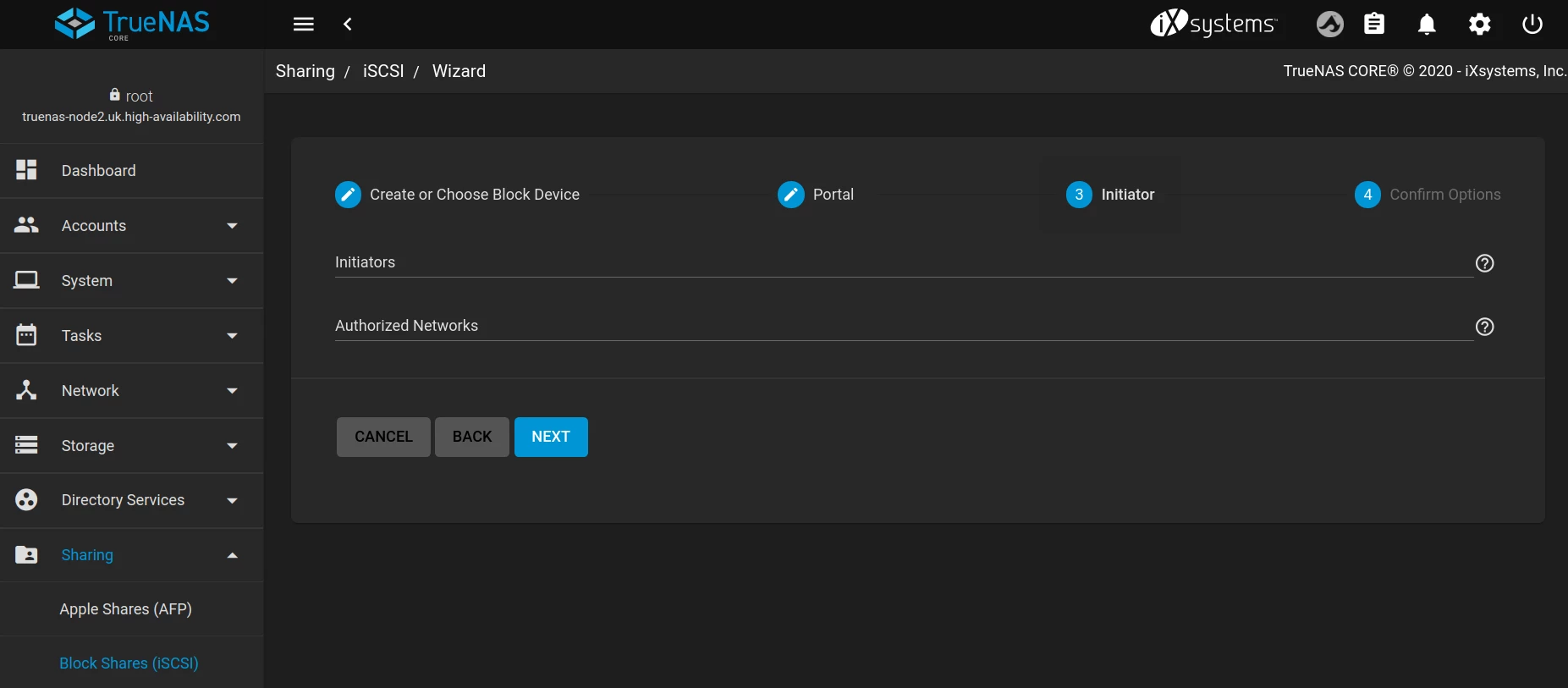Screen dimensions: 1568x688
Task: Show help for Authorized Networks field
Action: tap(1484, 327)
